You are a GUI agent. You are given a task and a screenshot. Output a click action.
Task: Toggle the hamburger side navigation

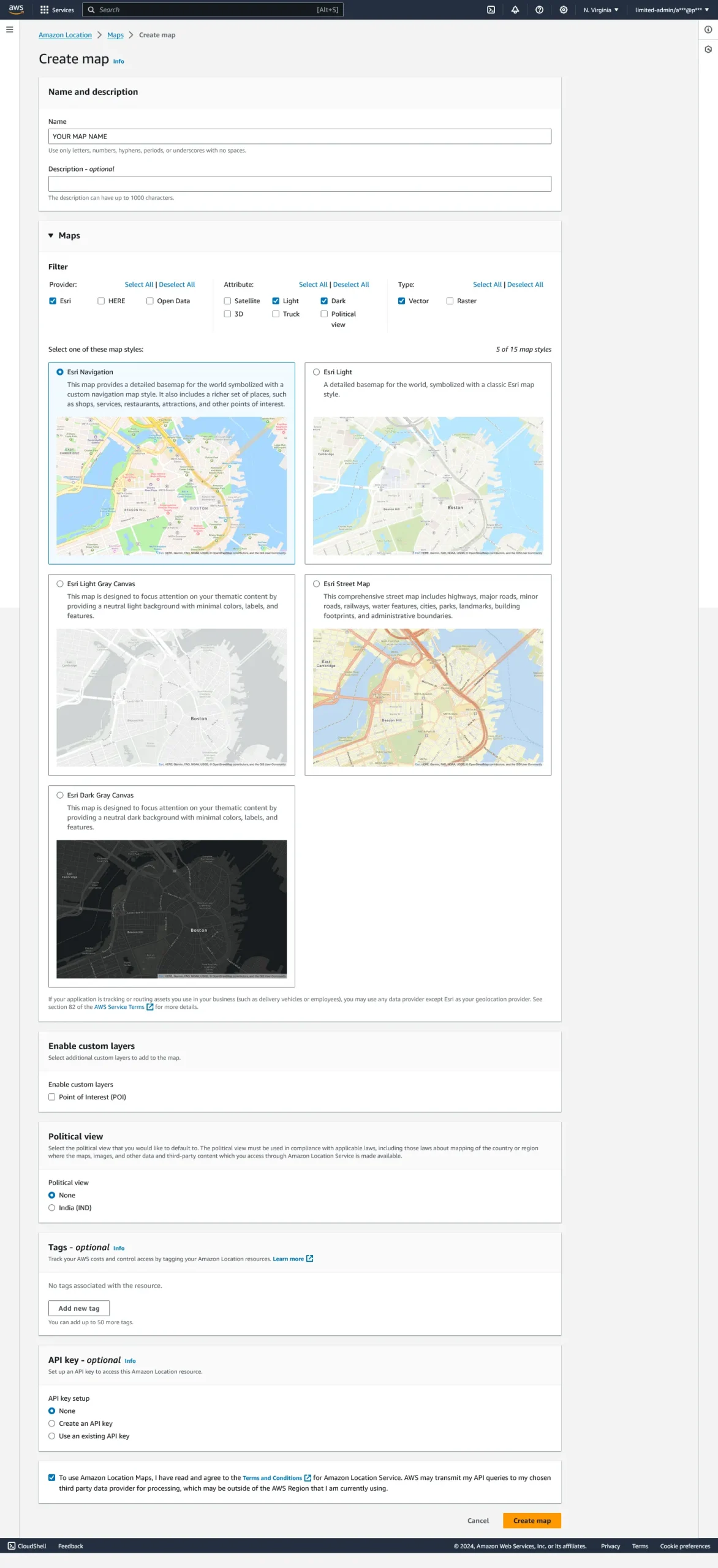(10, 29)
